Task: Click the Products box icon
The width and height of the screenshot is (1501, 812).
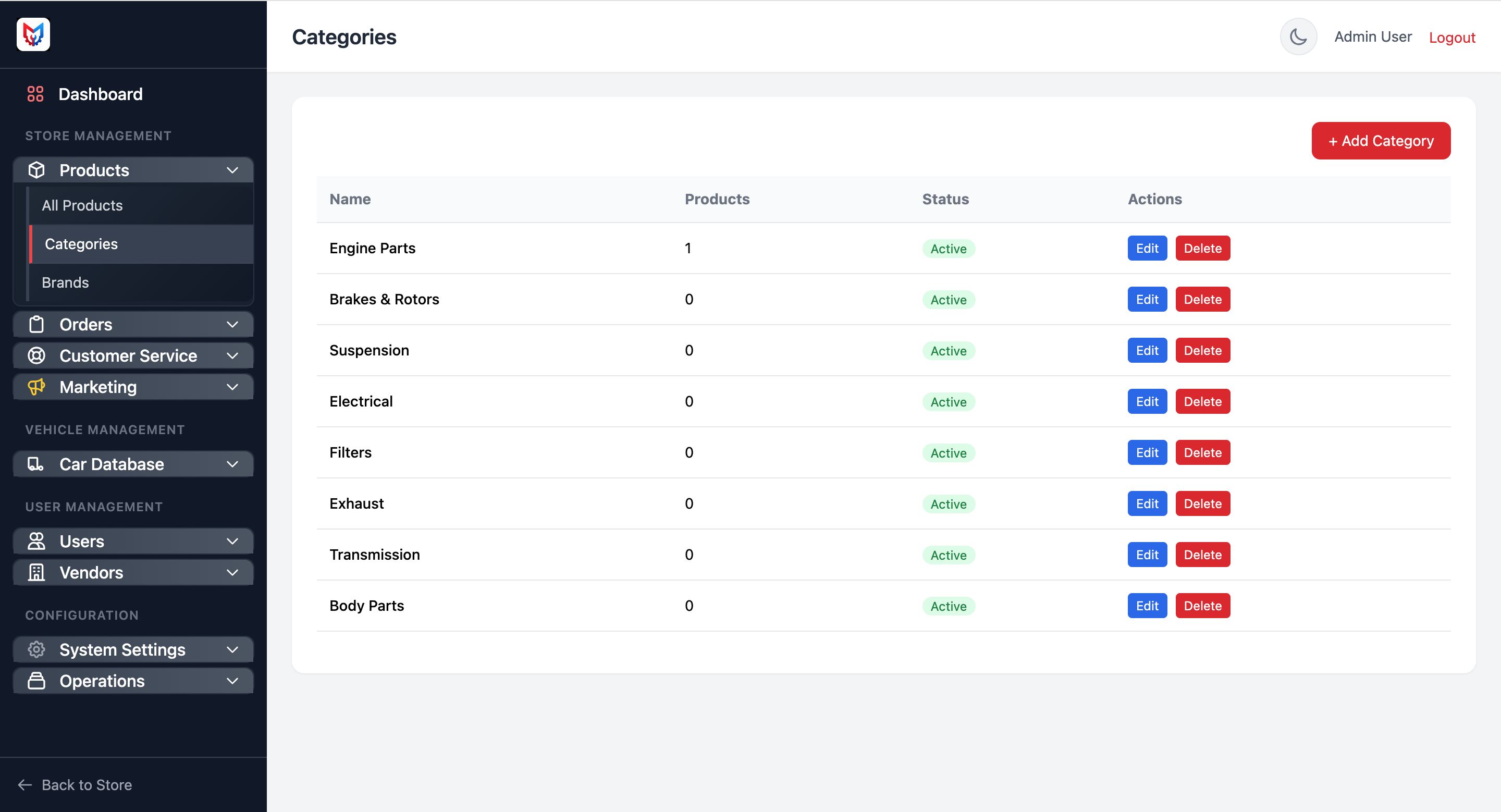Action: point(36,170)
